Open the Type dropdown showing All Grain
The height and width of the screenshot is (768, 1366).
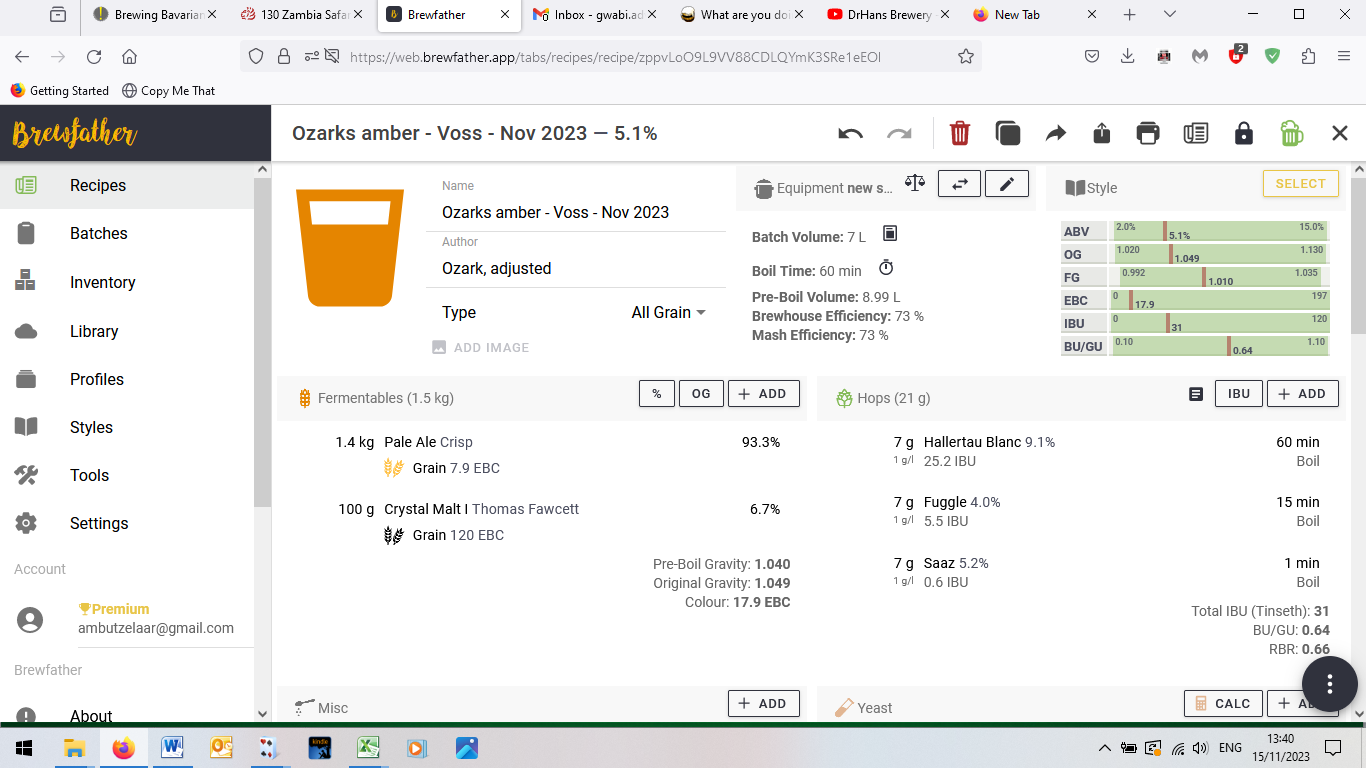[x=668, y=313]
